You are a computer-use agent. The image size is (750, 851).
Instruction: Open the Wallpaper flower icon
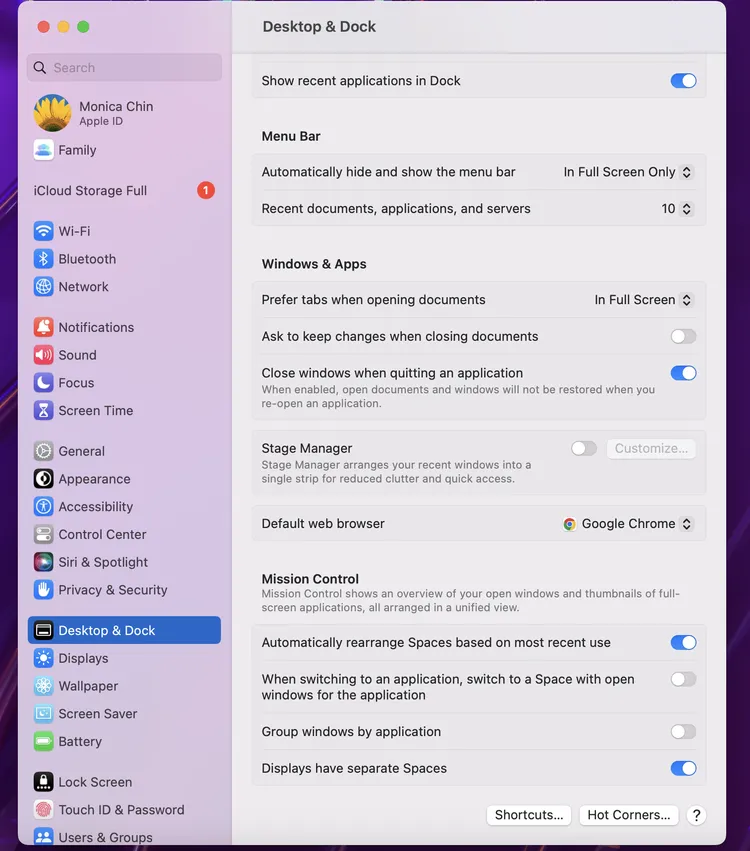(43, 686)
